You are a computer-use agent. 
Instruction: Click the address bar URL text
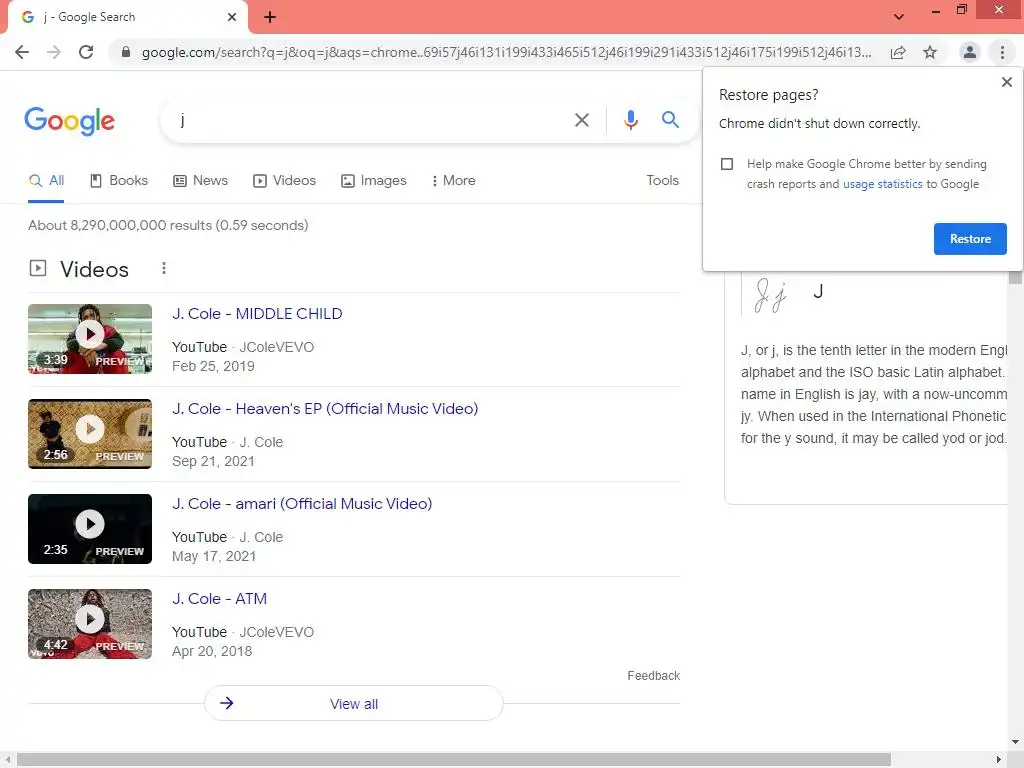506,52
